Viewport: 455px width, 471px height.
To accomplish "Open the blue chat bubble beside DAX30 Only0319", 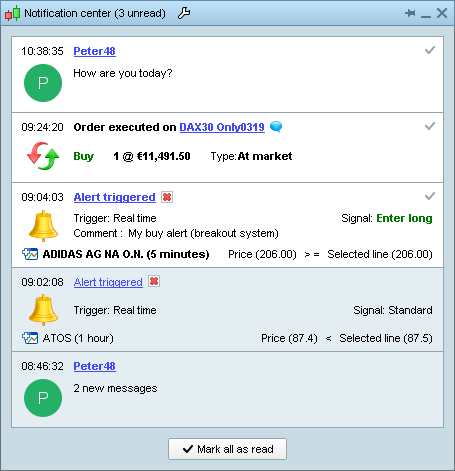I will (276, 127).
